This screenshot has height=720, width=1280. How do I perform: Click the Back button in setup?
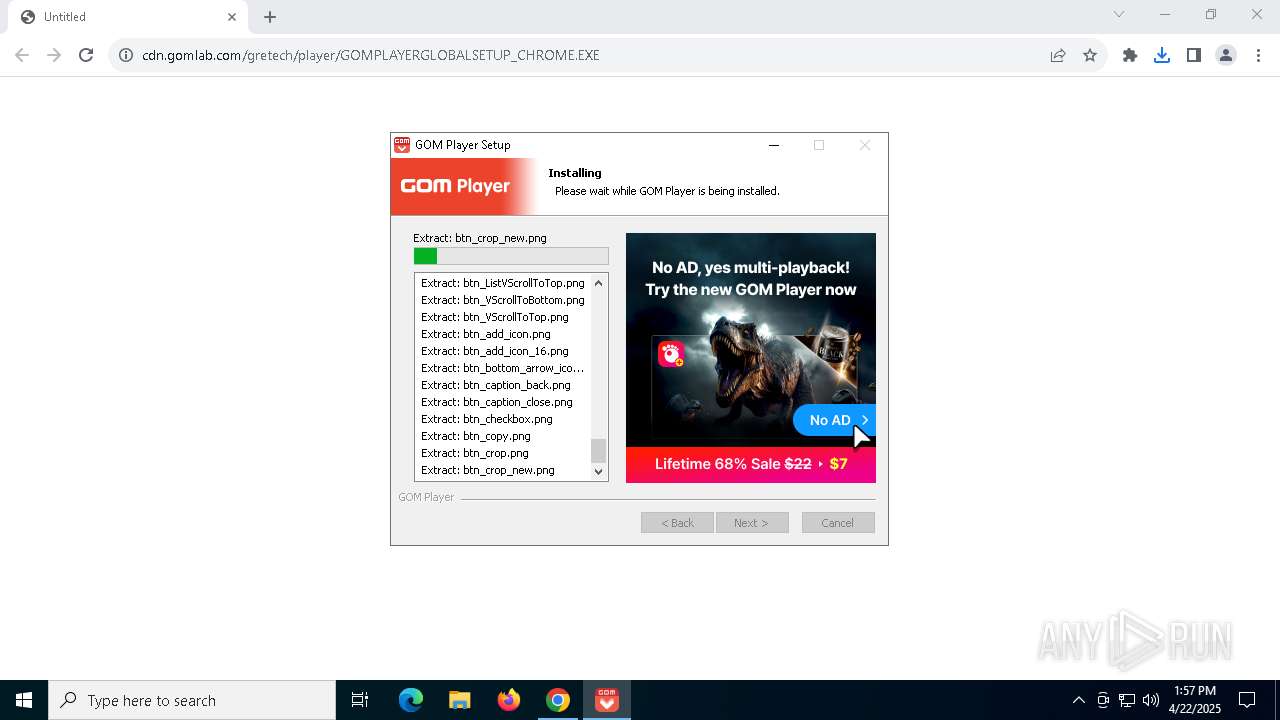pyautogui.click(x=677, y=523)
